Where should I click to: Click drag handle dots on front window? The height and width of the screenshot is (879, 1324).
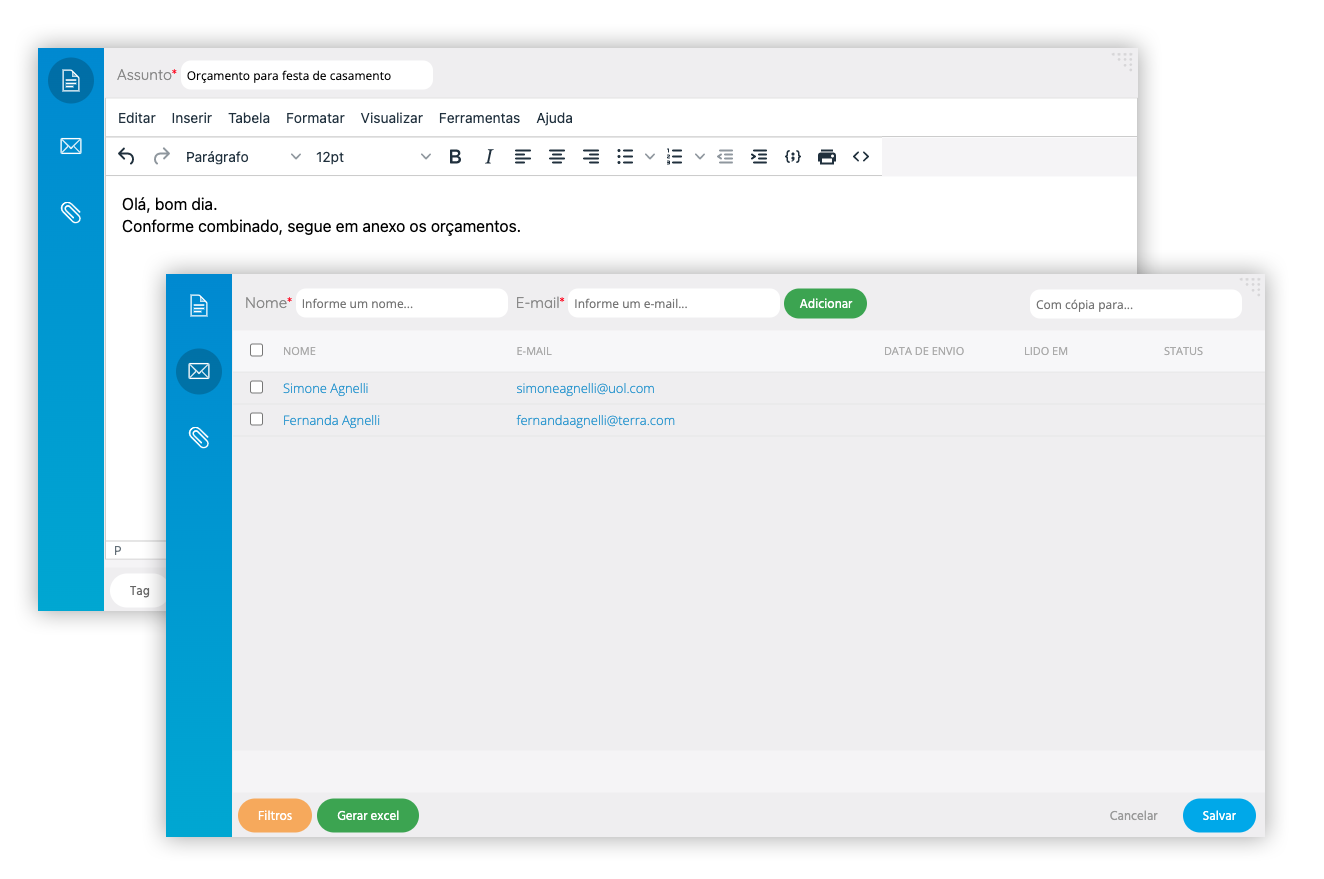coord(1250,287)
